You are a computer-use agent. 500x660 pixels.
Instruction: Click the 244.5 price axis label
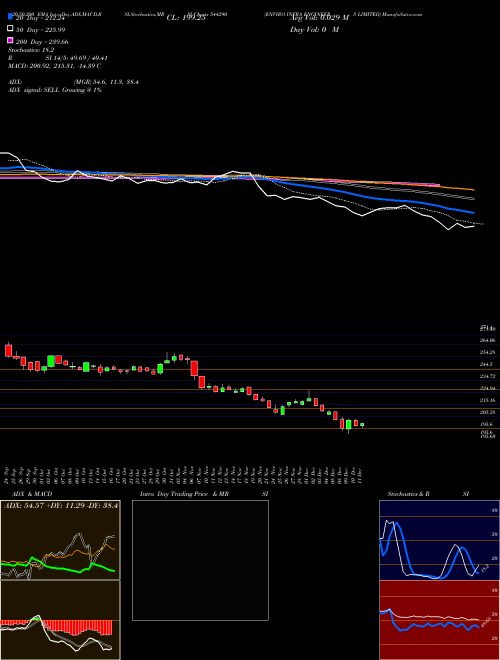[x=486, y=364]
